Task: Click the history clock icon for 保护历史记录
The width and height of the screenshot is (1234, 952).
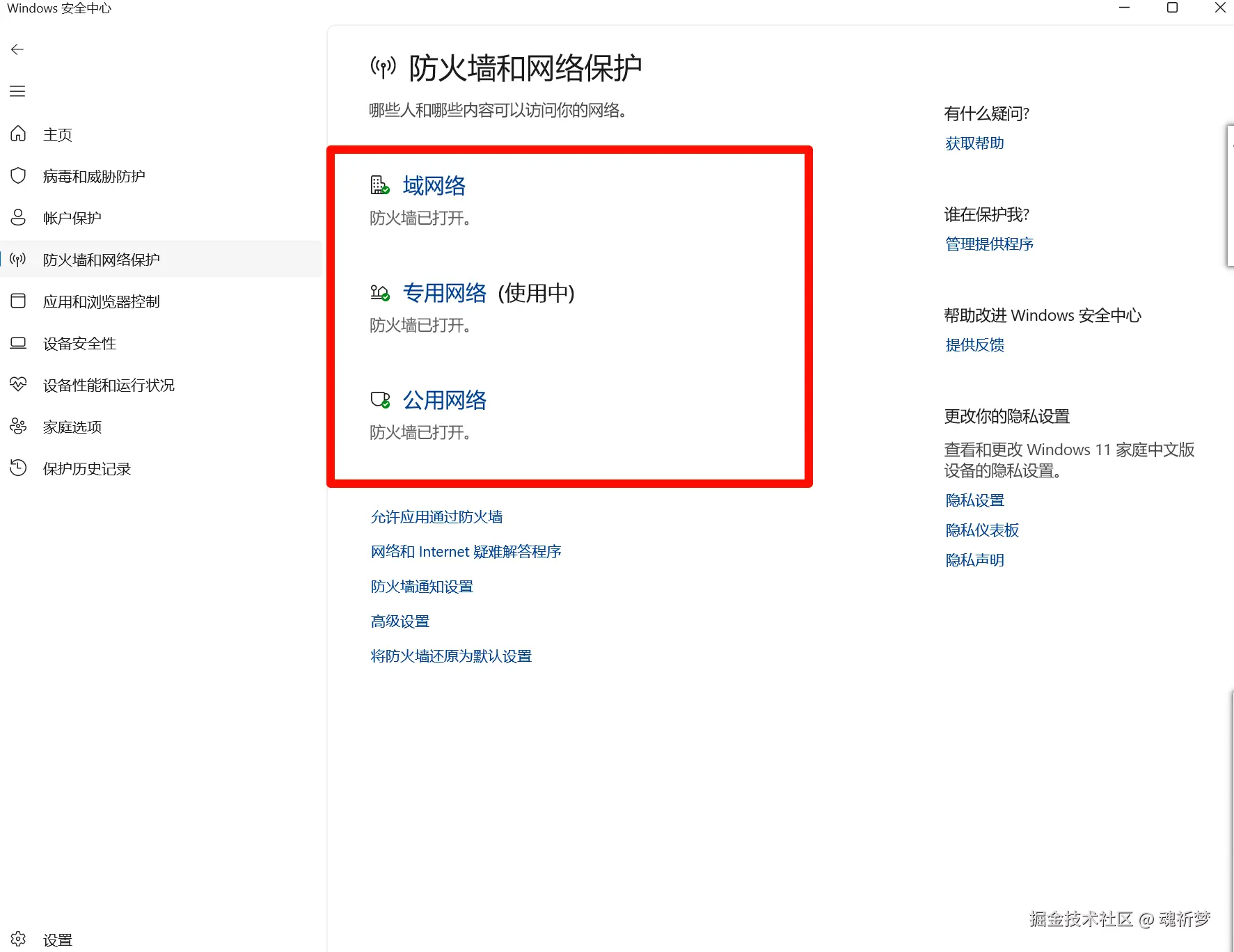Action: tap(18, 468)
